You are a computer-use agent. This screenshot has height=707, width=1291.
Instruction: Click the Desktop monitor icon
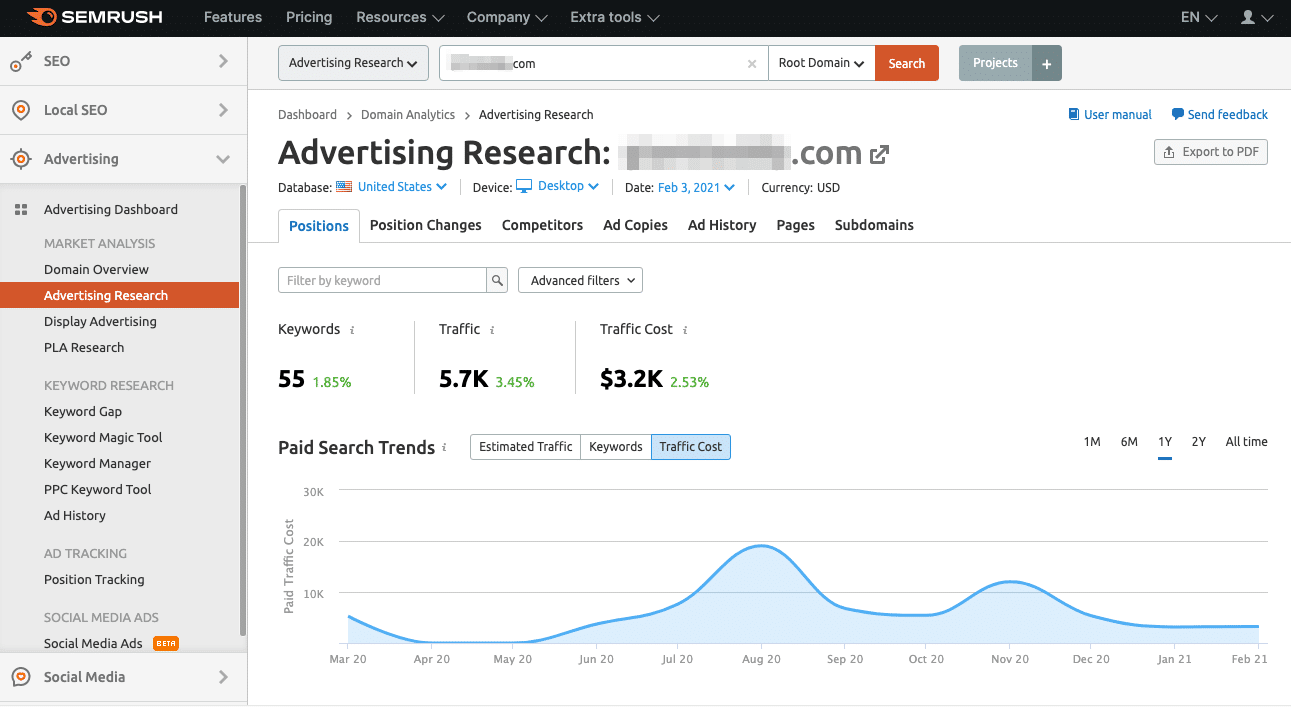point(524,187)
